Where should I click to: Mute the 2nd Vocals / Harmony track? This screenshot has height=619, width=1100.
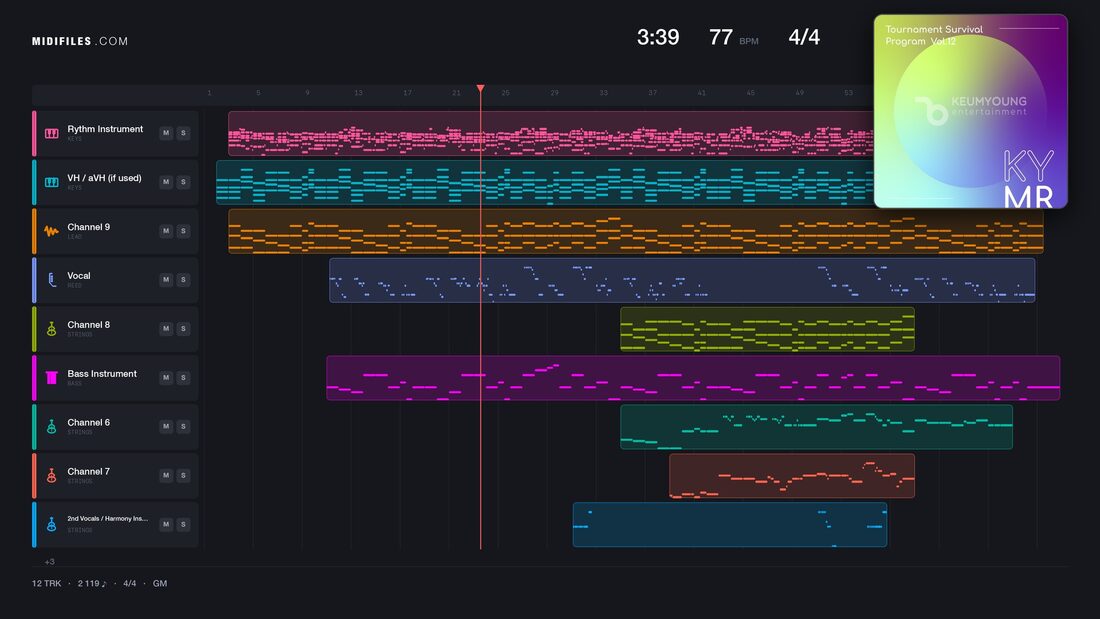click(x=166, y=524)
